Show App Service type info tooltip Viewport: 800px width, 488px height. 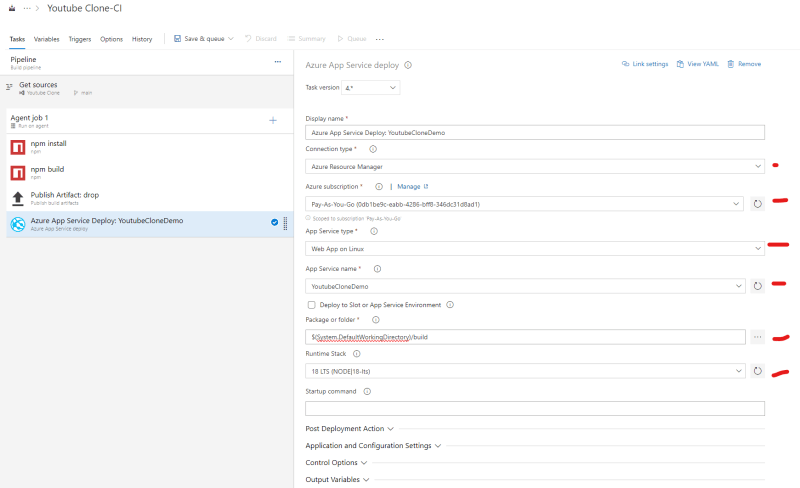tap(374, 231)
